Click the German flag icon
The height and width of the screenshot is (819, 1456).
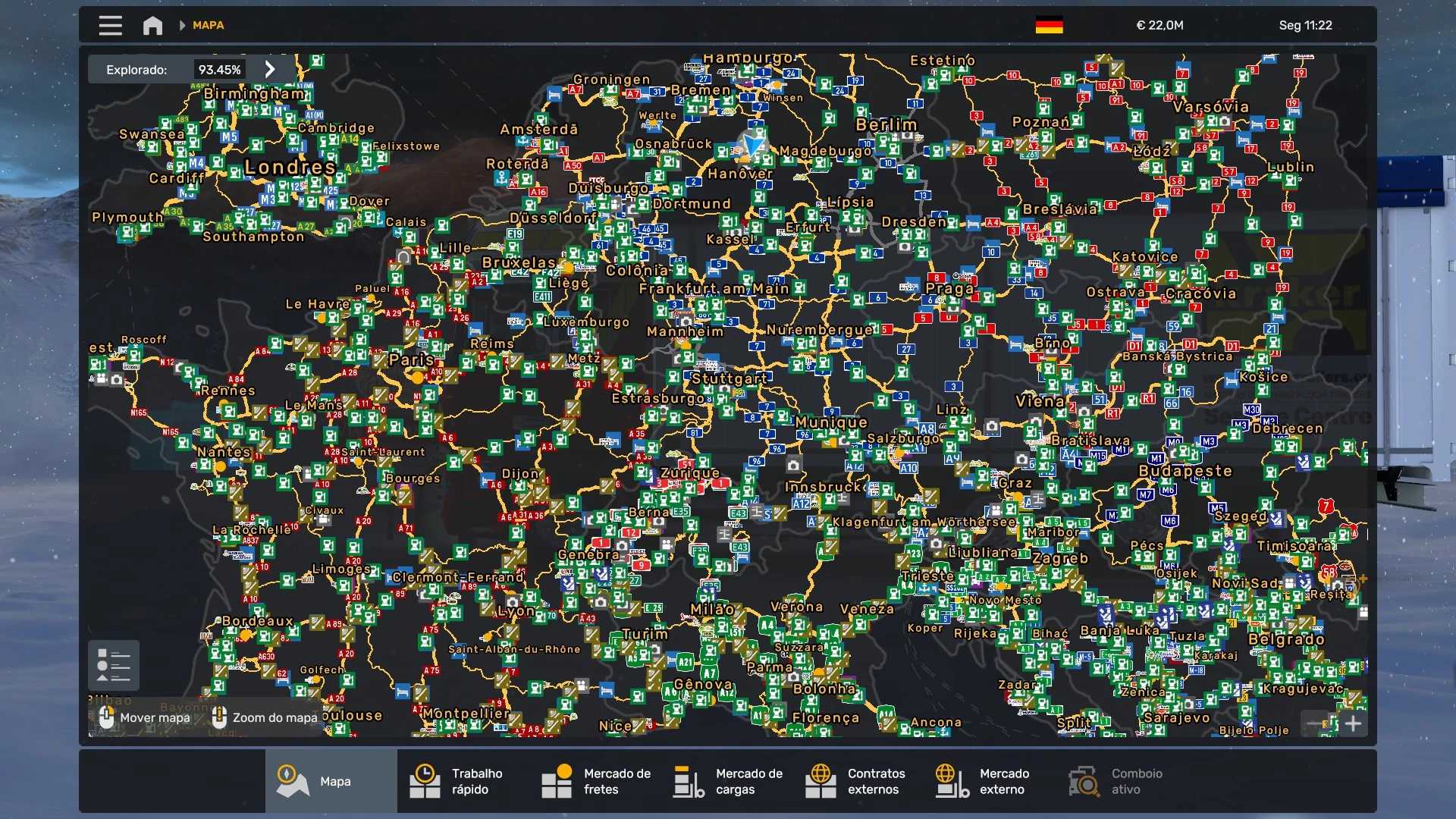pos(1049,25)
